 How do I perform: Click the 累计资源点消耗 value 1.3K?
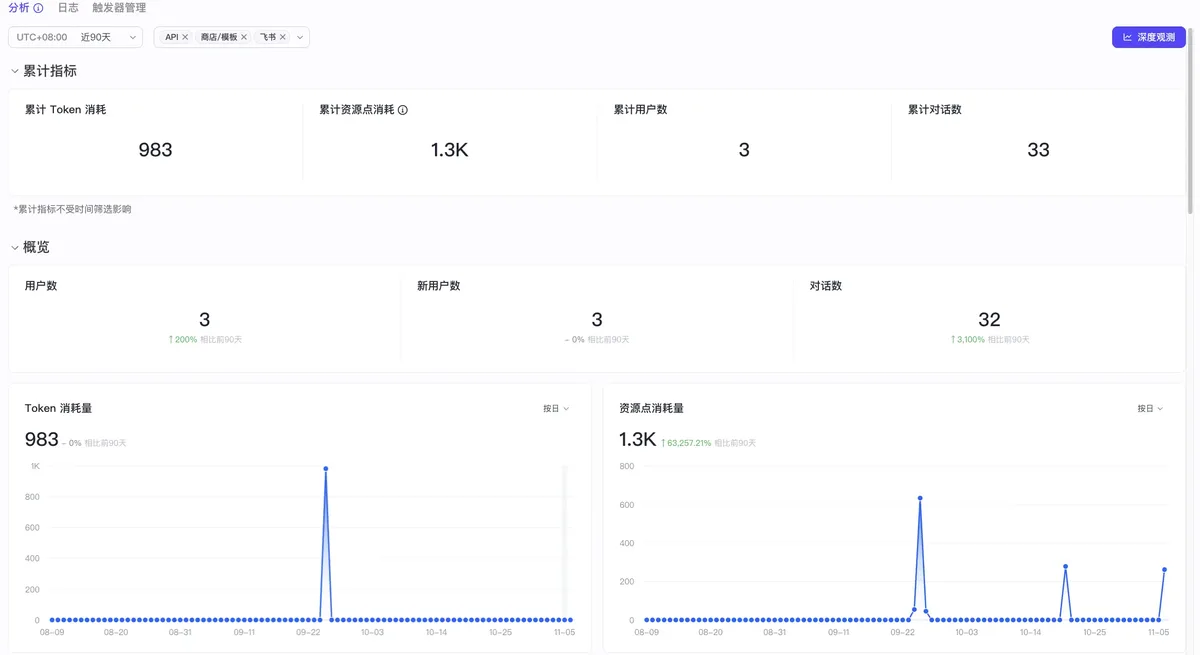(450, 150)
